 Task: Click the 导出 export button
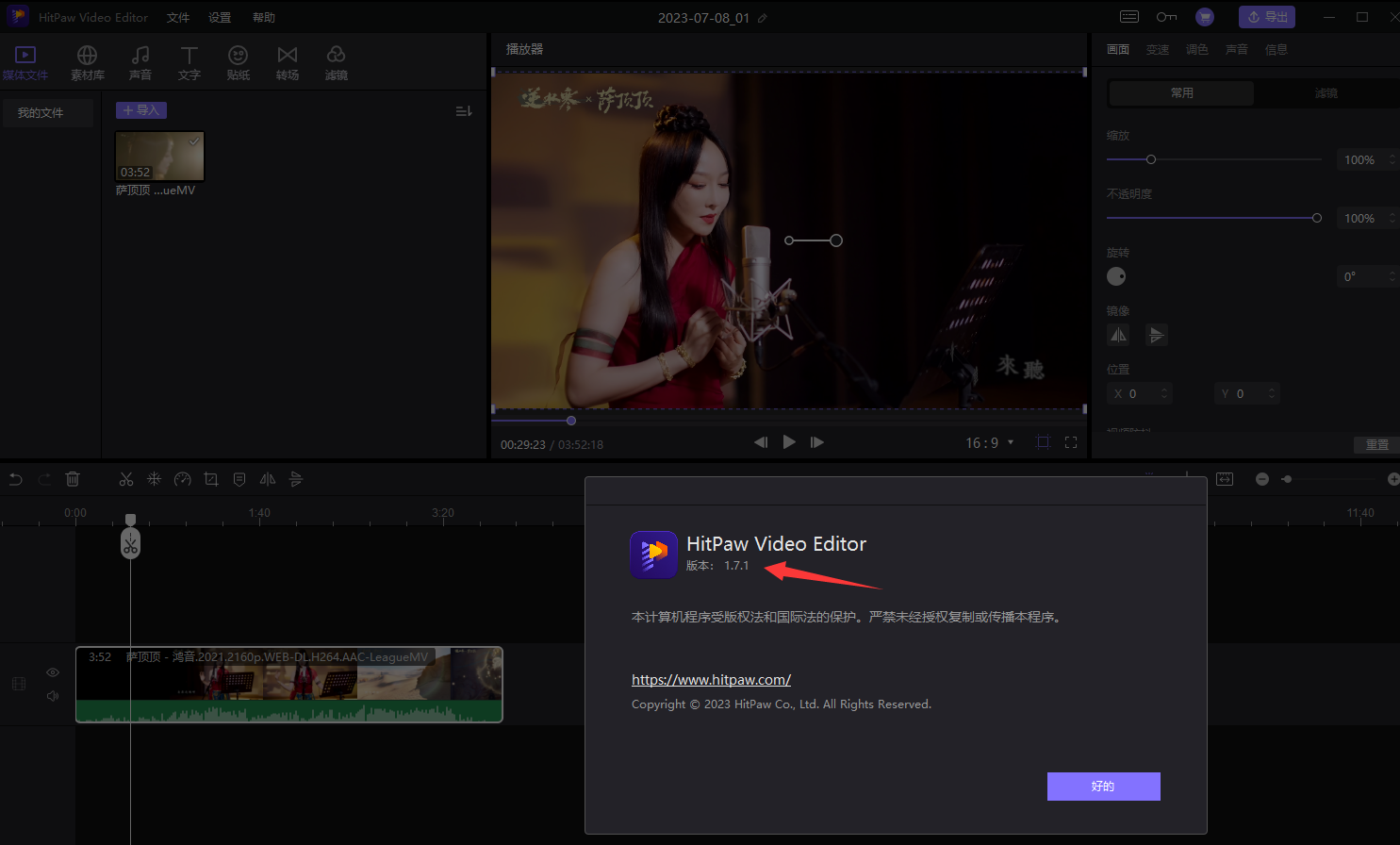coord(1267,17)
